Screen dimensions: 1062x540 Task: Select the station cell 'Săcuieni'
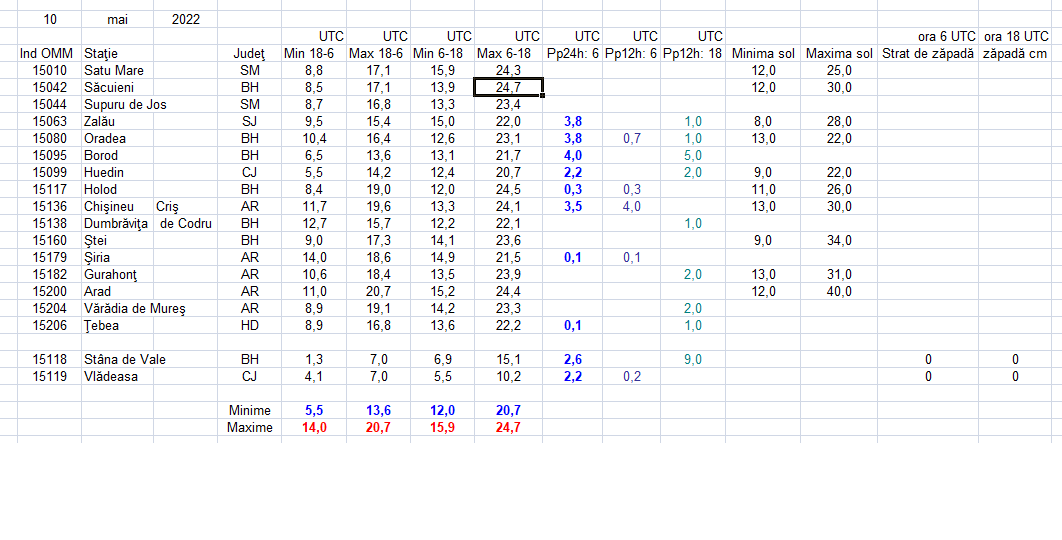pos(117,87)
